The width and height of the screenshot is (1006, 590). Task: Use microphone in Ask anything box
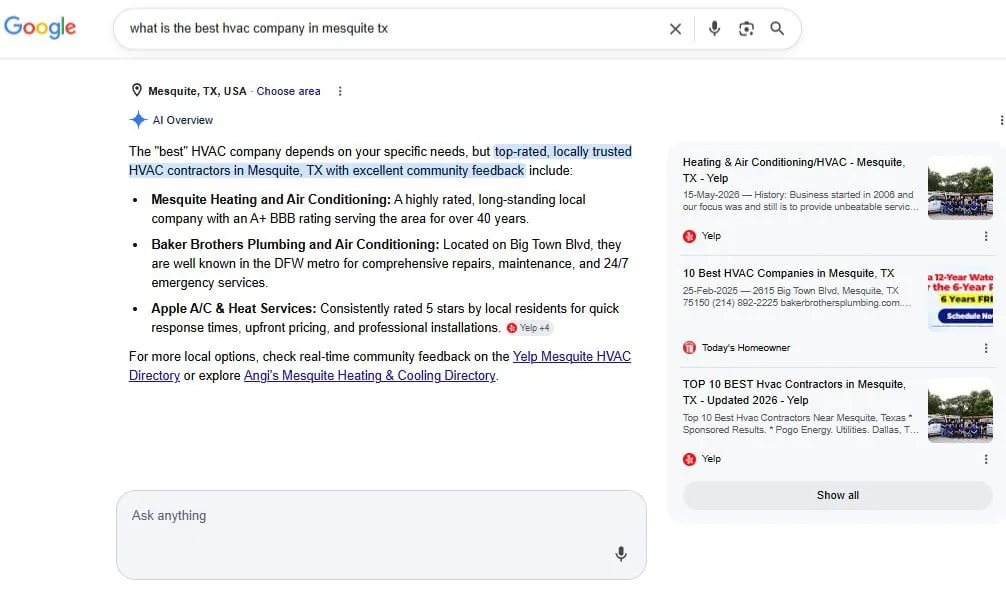[620, 553]
